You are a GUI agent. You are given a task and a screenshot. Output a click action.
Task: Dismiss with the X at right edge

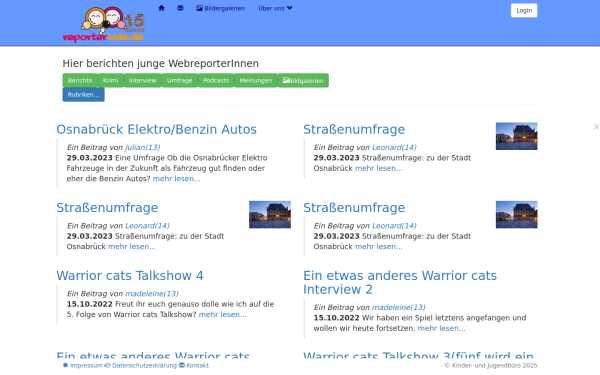pyautogui.click(x=596, y=127)
